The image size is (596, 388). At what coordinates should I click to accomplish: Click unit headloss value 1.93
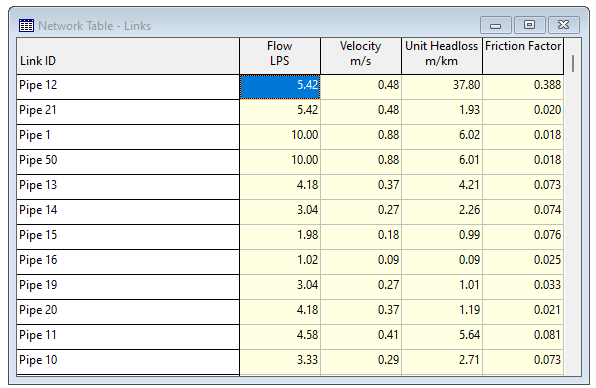442,112
